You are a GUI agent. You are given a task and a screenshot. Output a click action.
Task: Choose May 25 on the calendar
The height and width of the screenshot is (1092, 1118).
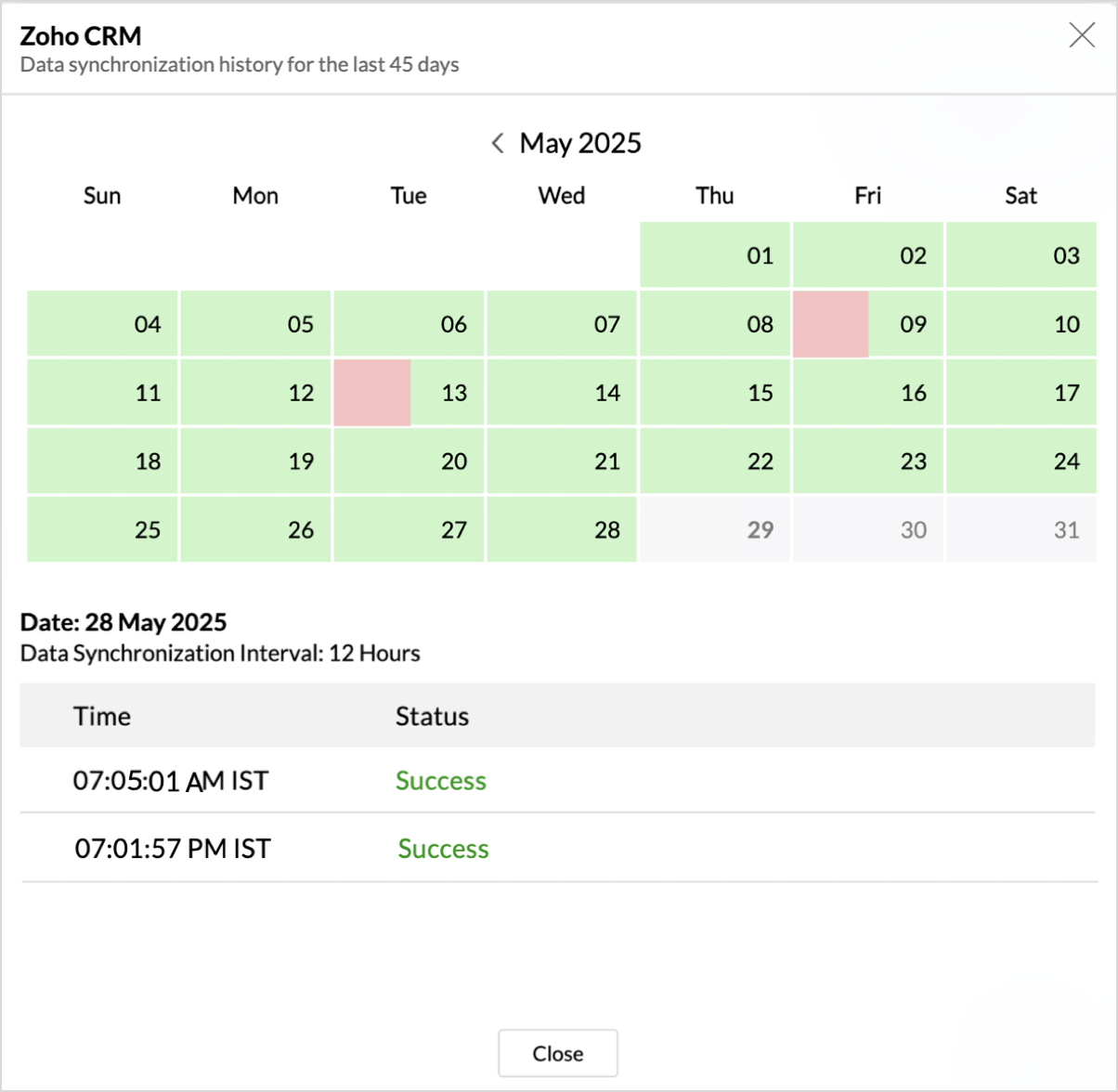pos(102,529)
